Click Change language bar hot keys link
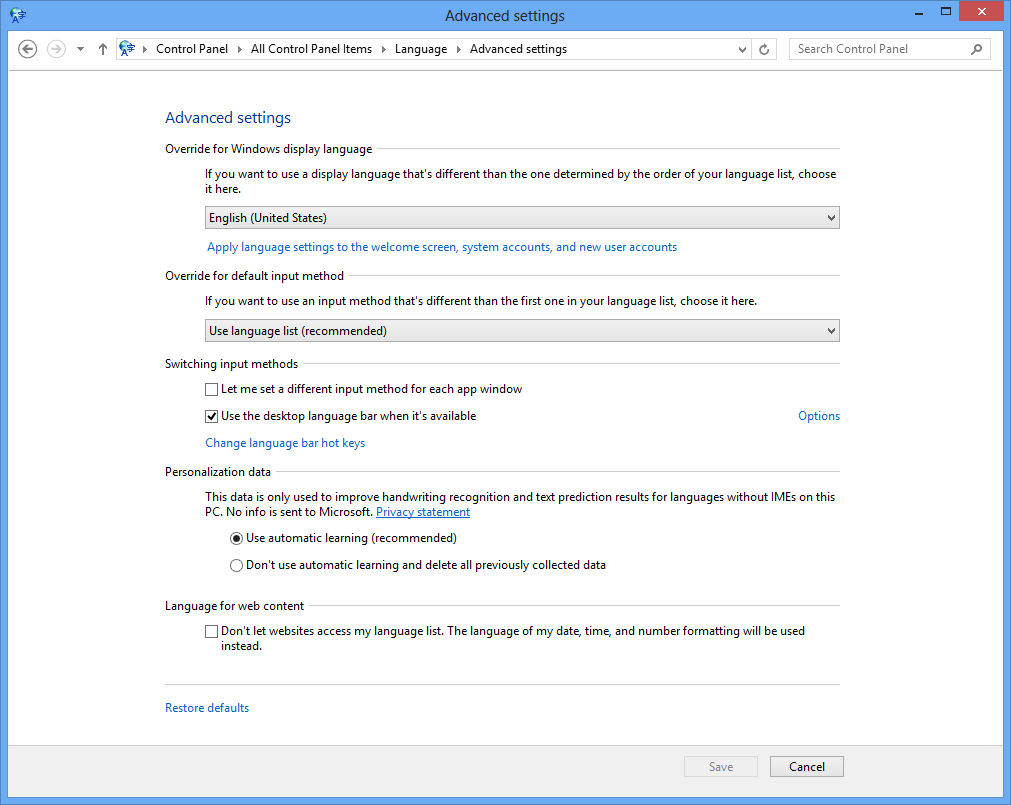This screenshot has height=805, width=1011. pos(285,443)
